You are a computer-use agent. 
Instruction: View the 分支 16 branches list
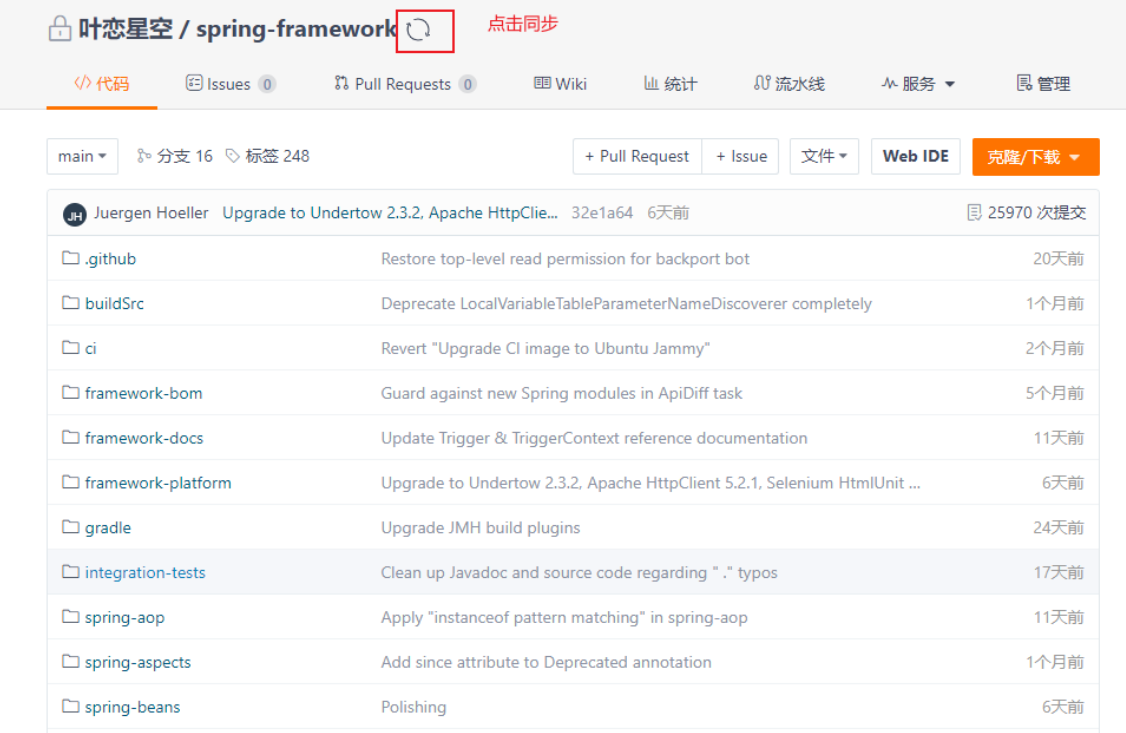(x=175, y=157)
